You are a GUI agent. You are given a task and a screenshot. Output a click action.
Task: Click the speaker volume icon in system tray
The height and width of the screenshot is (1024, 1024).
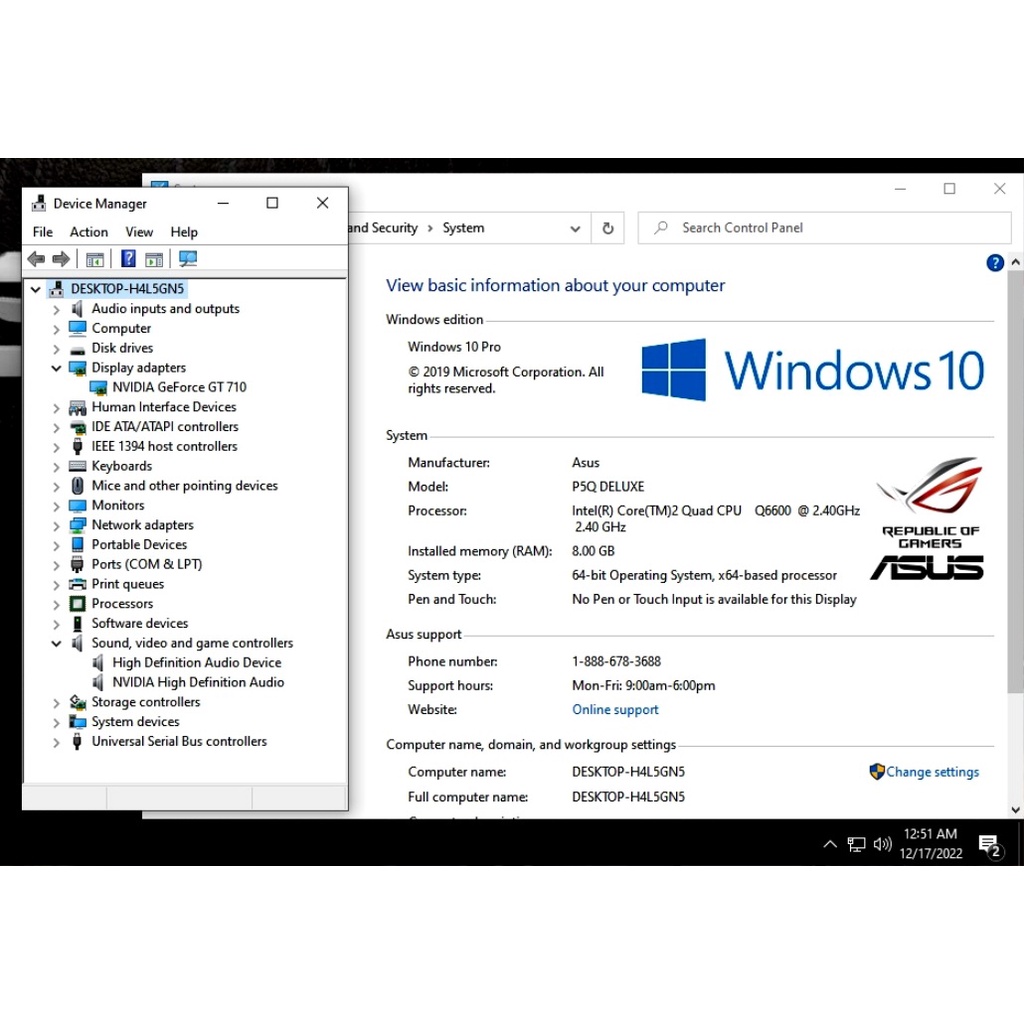pos(882,844)
